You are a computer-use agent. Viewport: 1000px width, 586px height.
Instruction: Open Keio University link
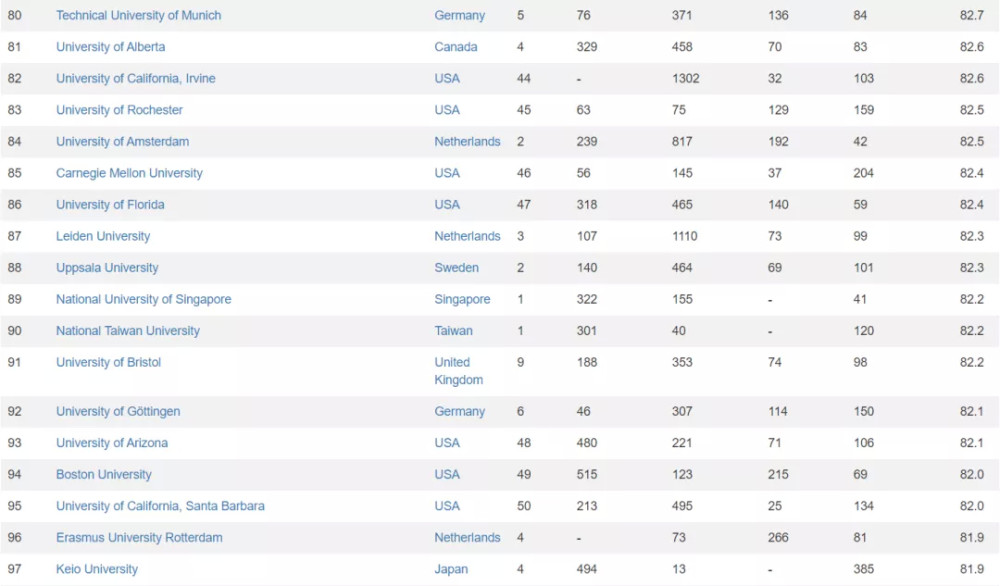click(97, 569)
